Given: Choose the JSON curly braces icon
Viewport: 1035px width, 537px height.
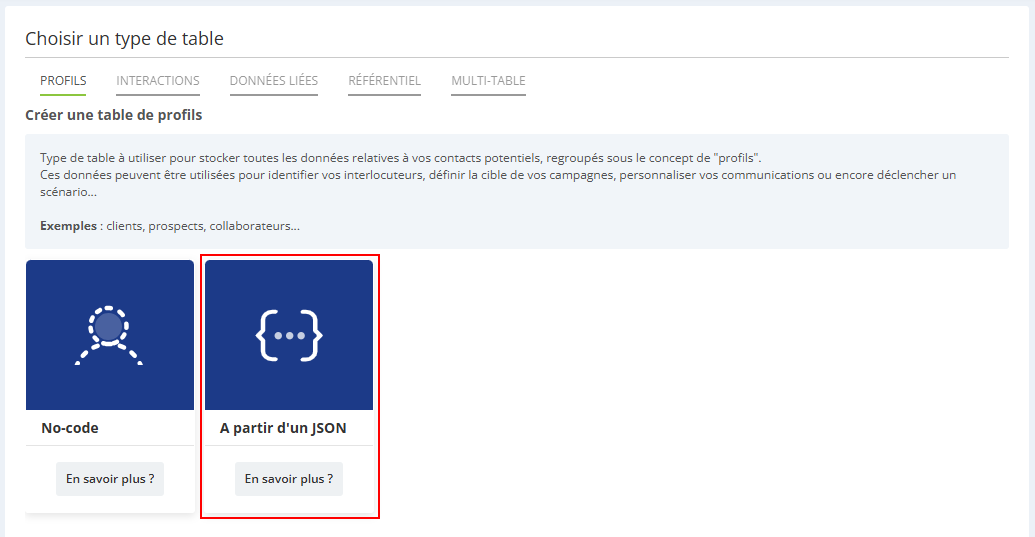Looking at the screenshot, I should click(x=289, y=334).
